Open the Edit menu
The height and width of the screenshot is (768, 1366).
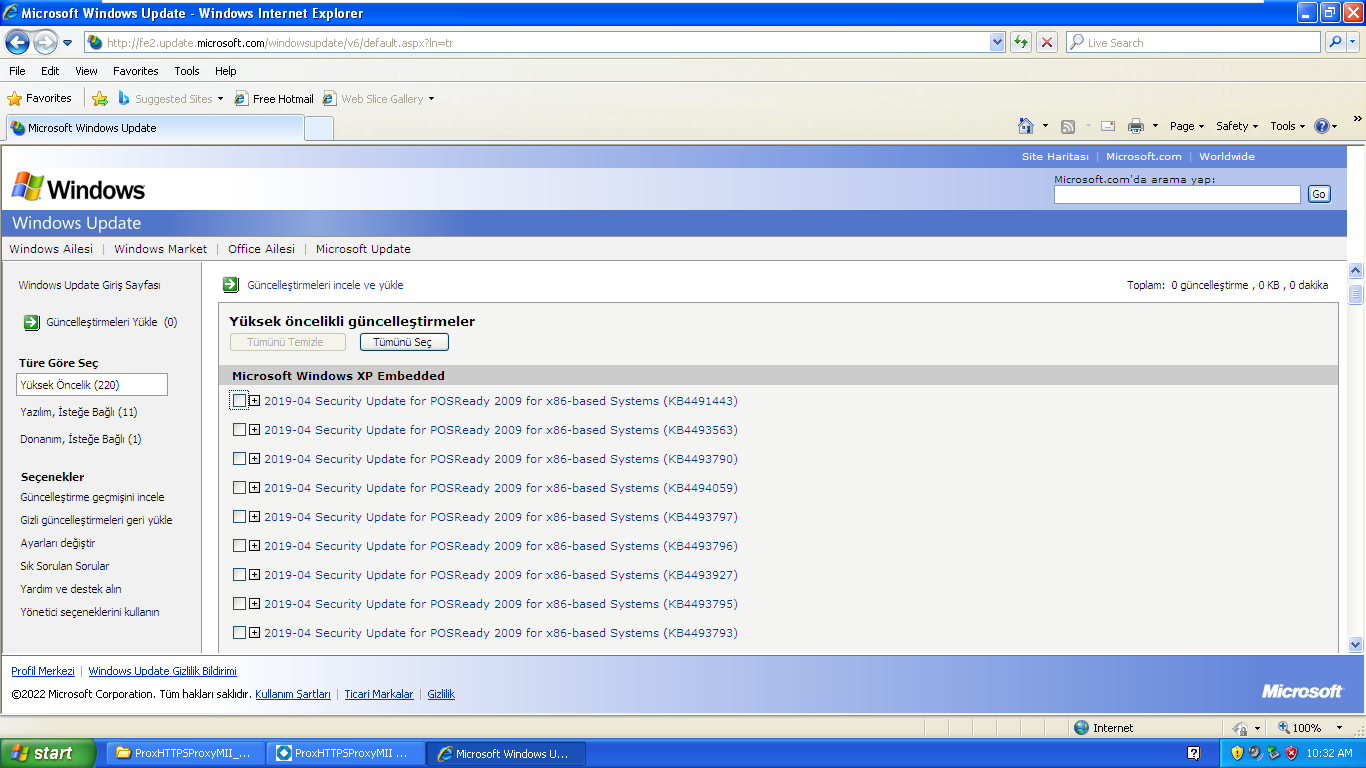(50, 71)
